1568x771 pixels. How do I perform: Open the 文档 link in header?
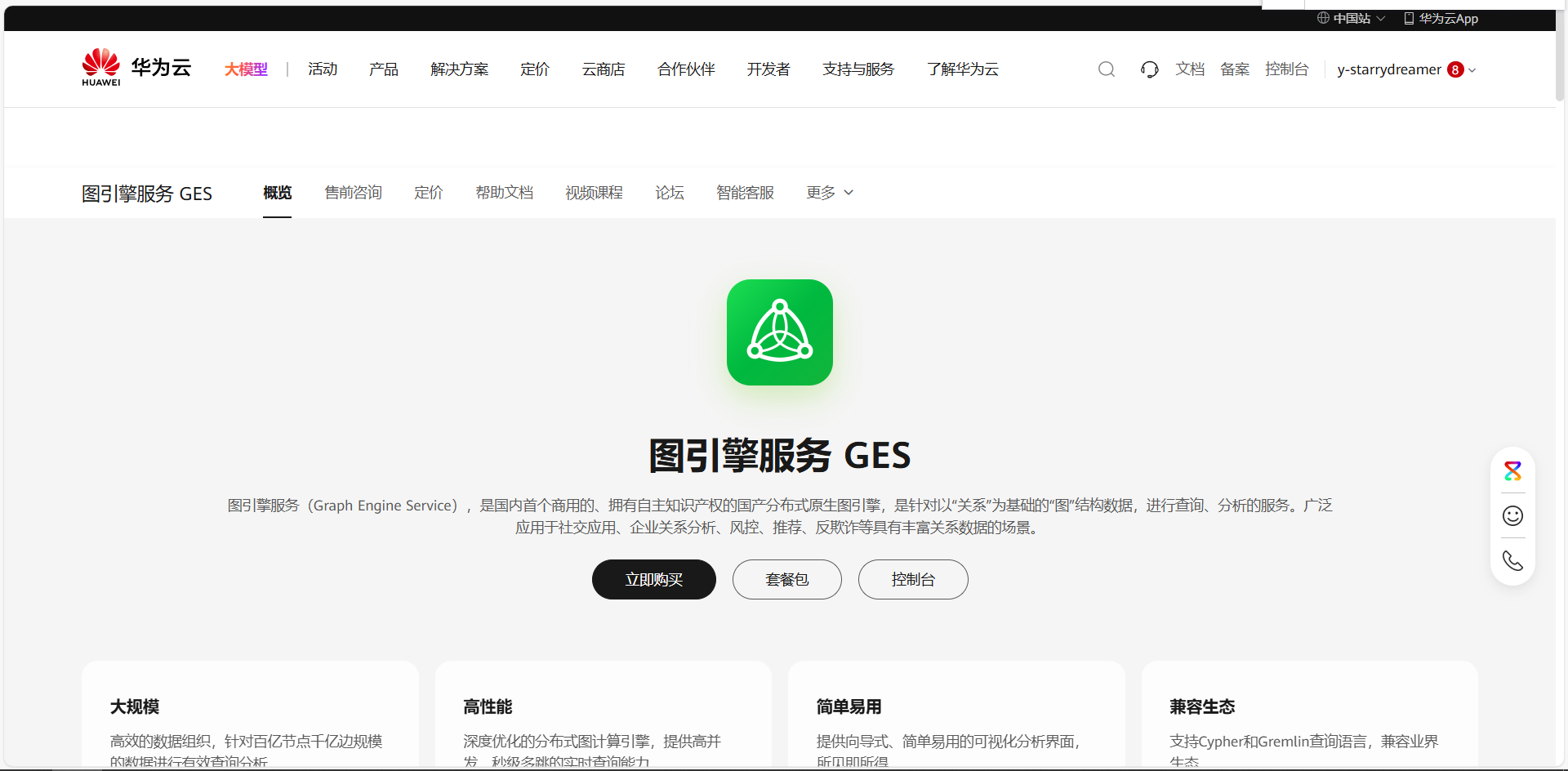pyautogui.click(x=1190, y=69)
